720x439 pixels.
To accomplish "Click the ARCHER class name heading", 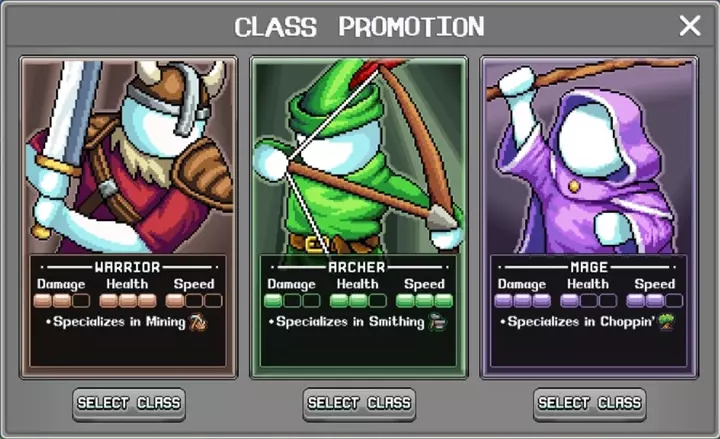I will pyautogui.click(x=357, y=267).
